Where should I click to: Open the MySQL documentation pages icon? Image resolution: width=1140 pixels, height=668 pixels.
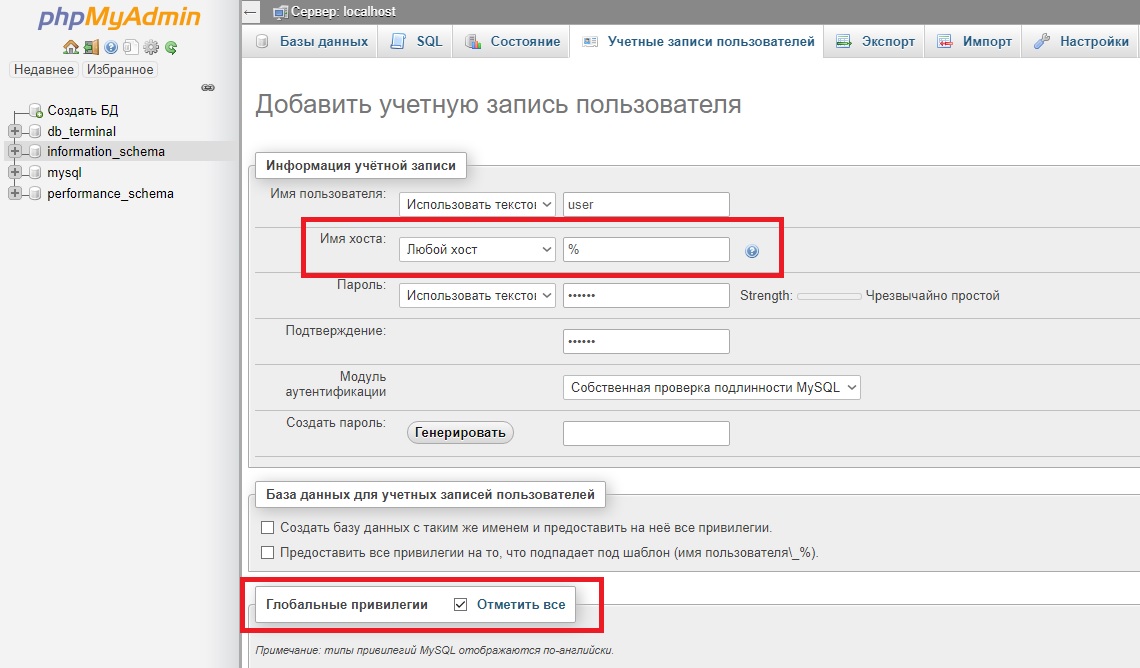pos(130,47)
